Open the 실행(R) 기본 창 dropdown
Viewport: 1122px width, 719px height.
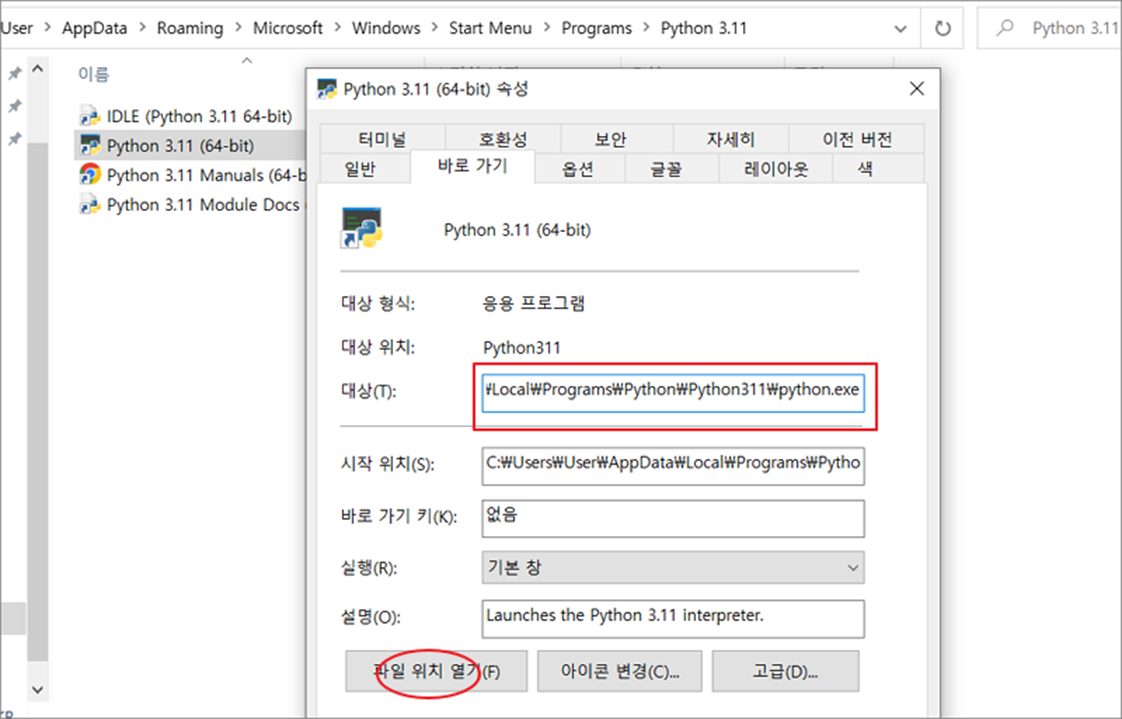coord(852,568)
